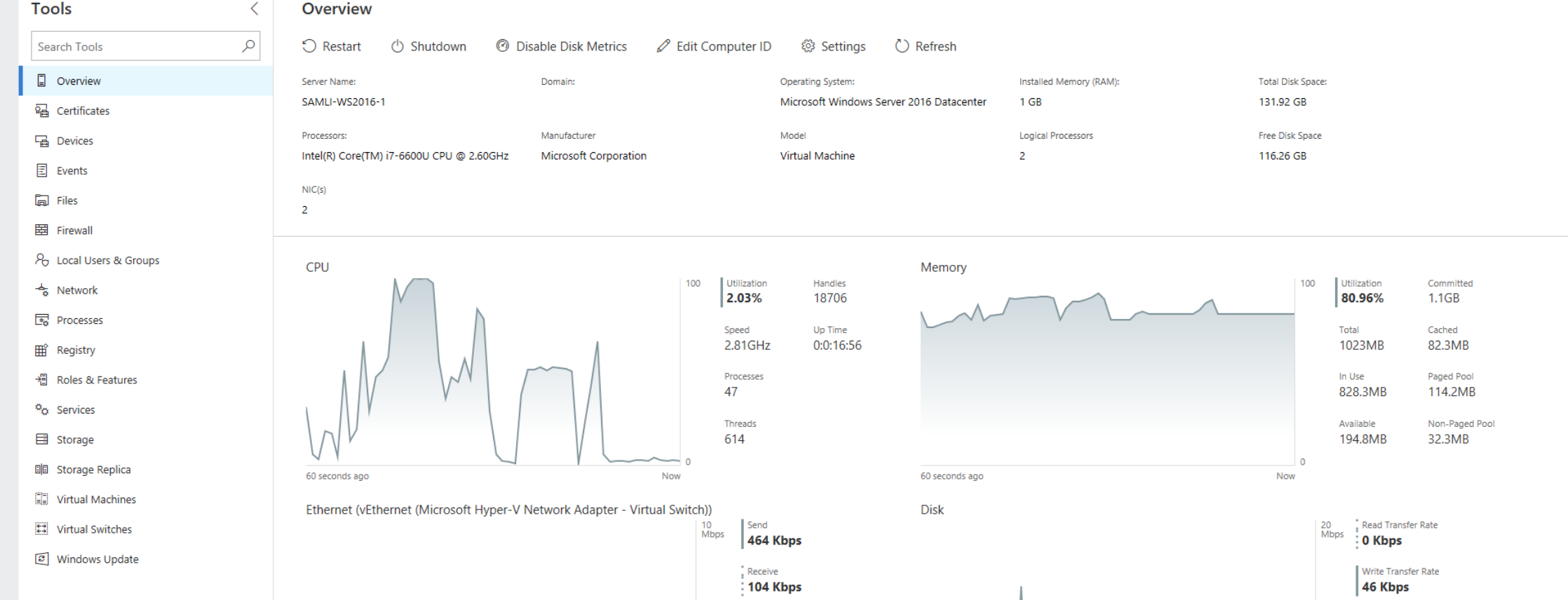This screenshot has height=600, width=1568.
Task: Click the Memory utilization graph
Action: pos(1107,371)
